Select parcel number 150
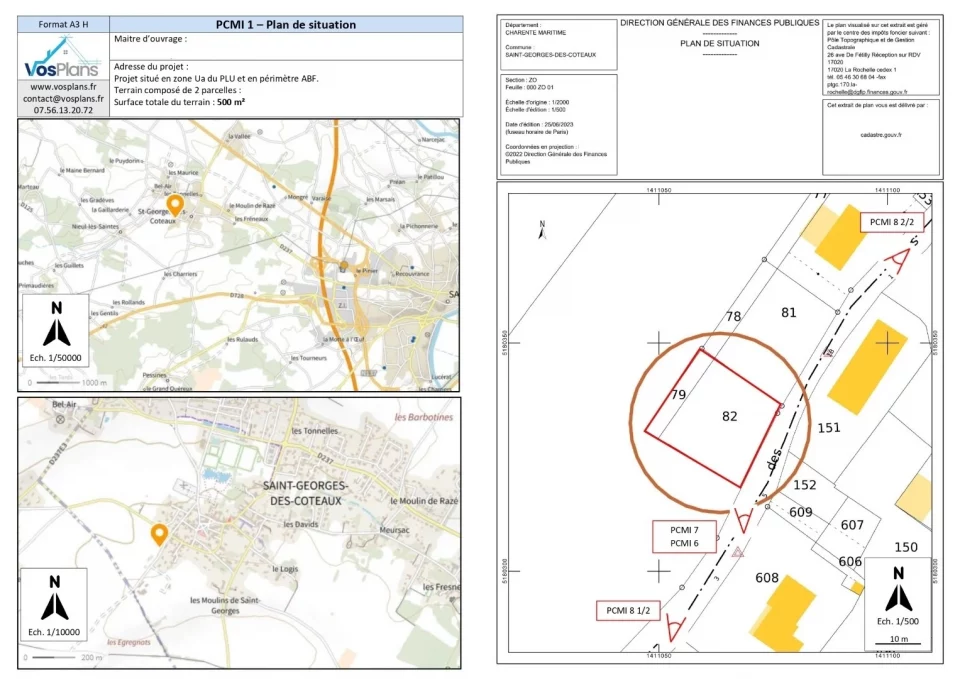This screenshot has height=679, width=960. click(x=906, y=547)
